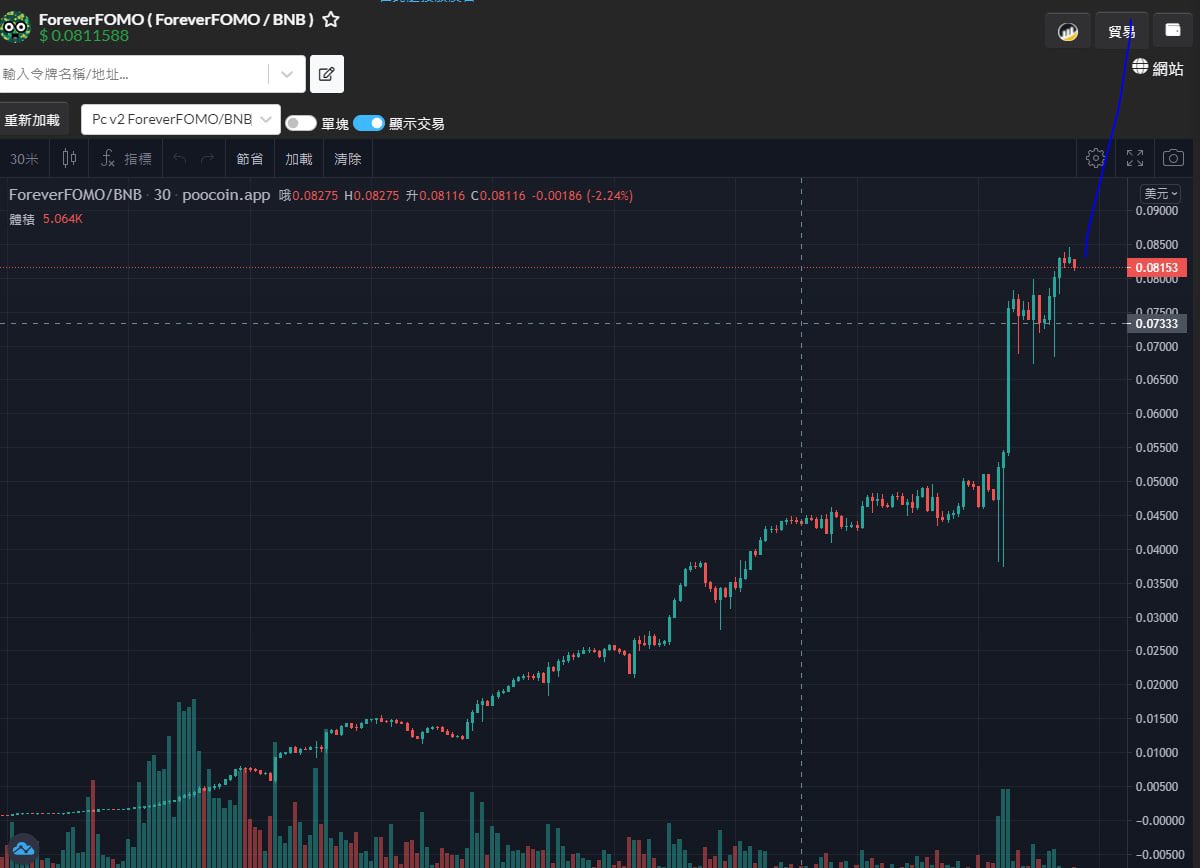Click the globe icon beside 網站
This screenshot has width=1200, height=868.
click(1141, 67)
